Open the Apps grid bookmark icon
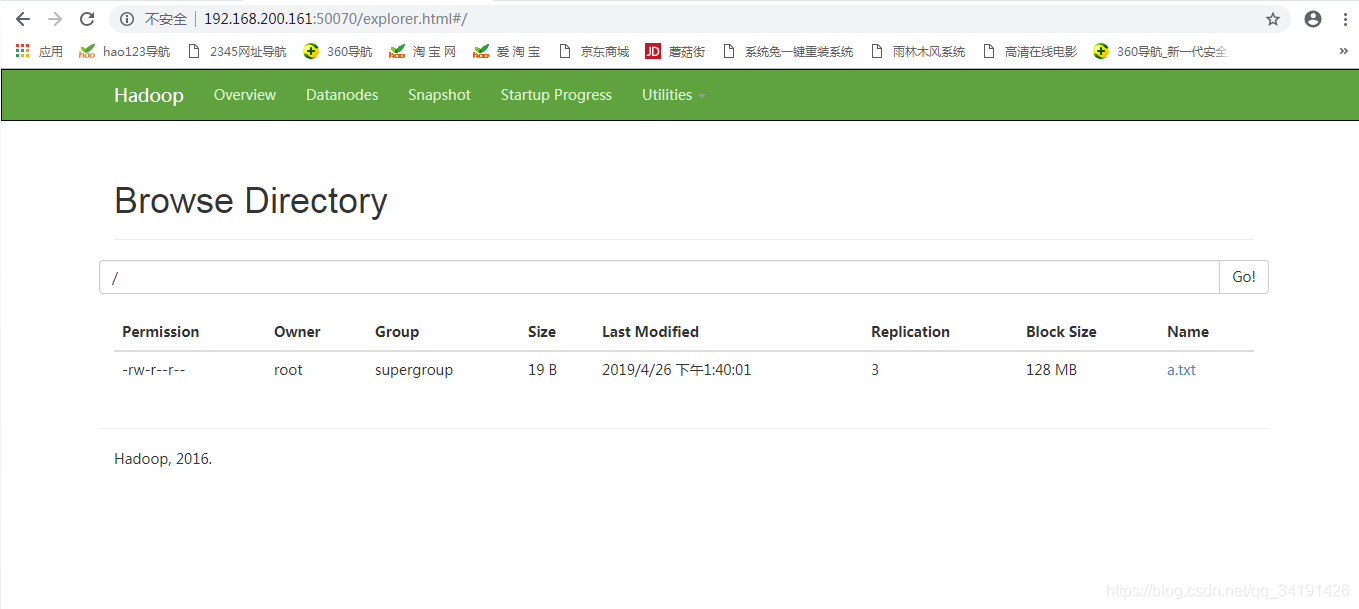This screenshot has width=1359, height=609. pos(23,51)
